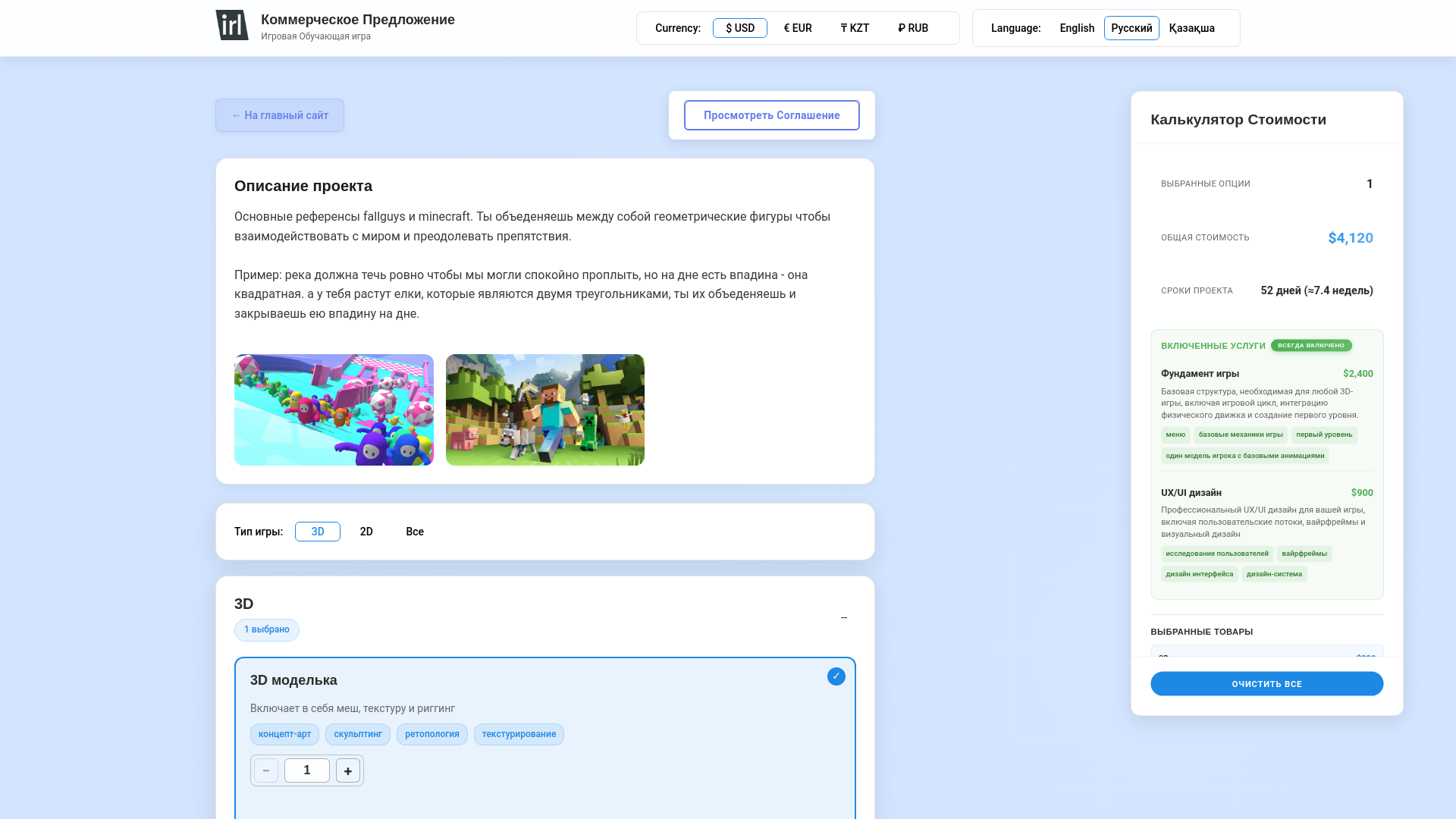Increase 3D моделька quantity with plus
The image size is (1456, 819).
click(x=348, y=770)
